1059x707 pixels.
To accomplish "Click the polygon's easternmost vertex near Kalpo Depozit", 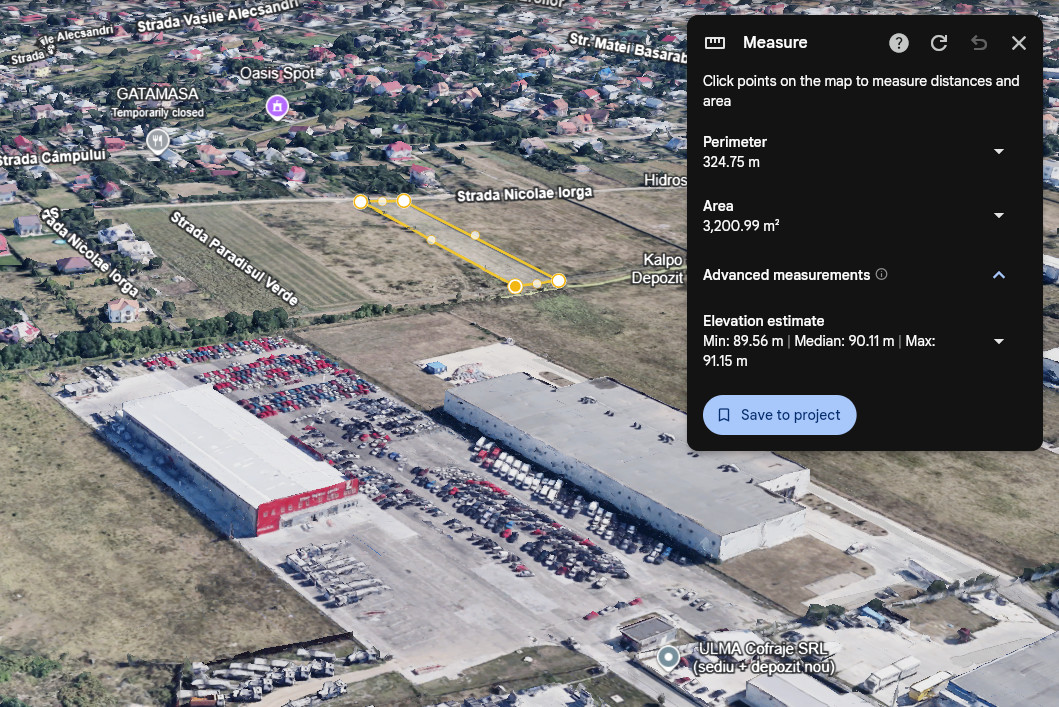I will (x=559, y=280).
